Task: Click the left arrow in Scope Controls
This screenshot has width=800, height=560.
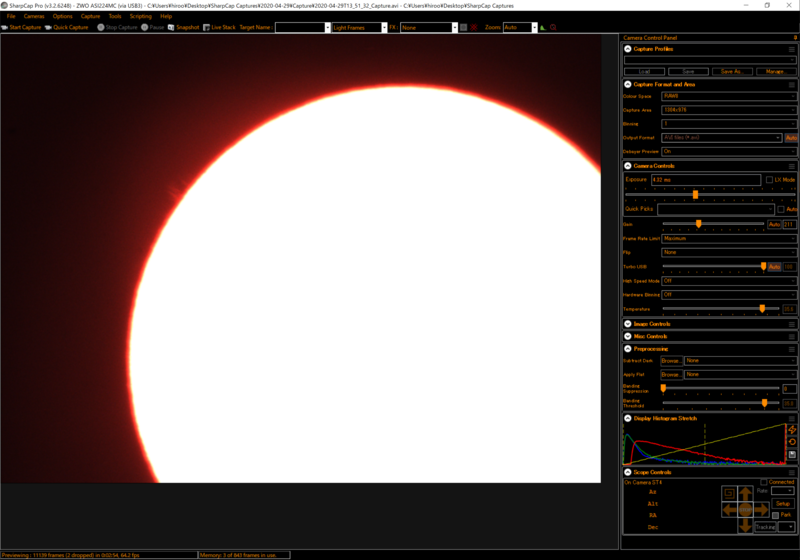Action: [x=729, y=510]
